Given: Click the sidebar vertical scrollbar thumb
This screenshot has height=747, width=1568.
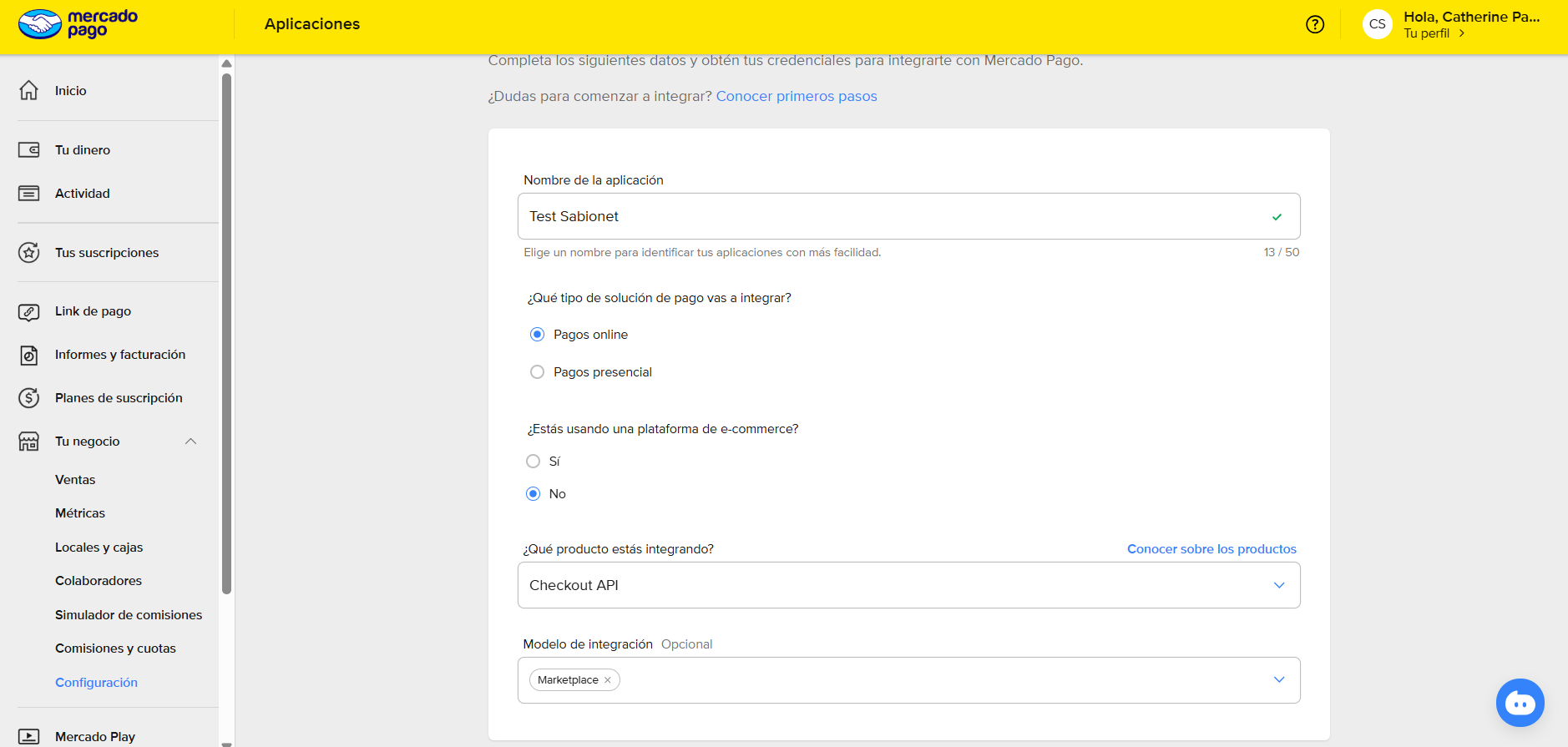Looking at the screenshot, I should [x=226, y=334].
